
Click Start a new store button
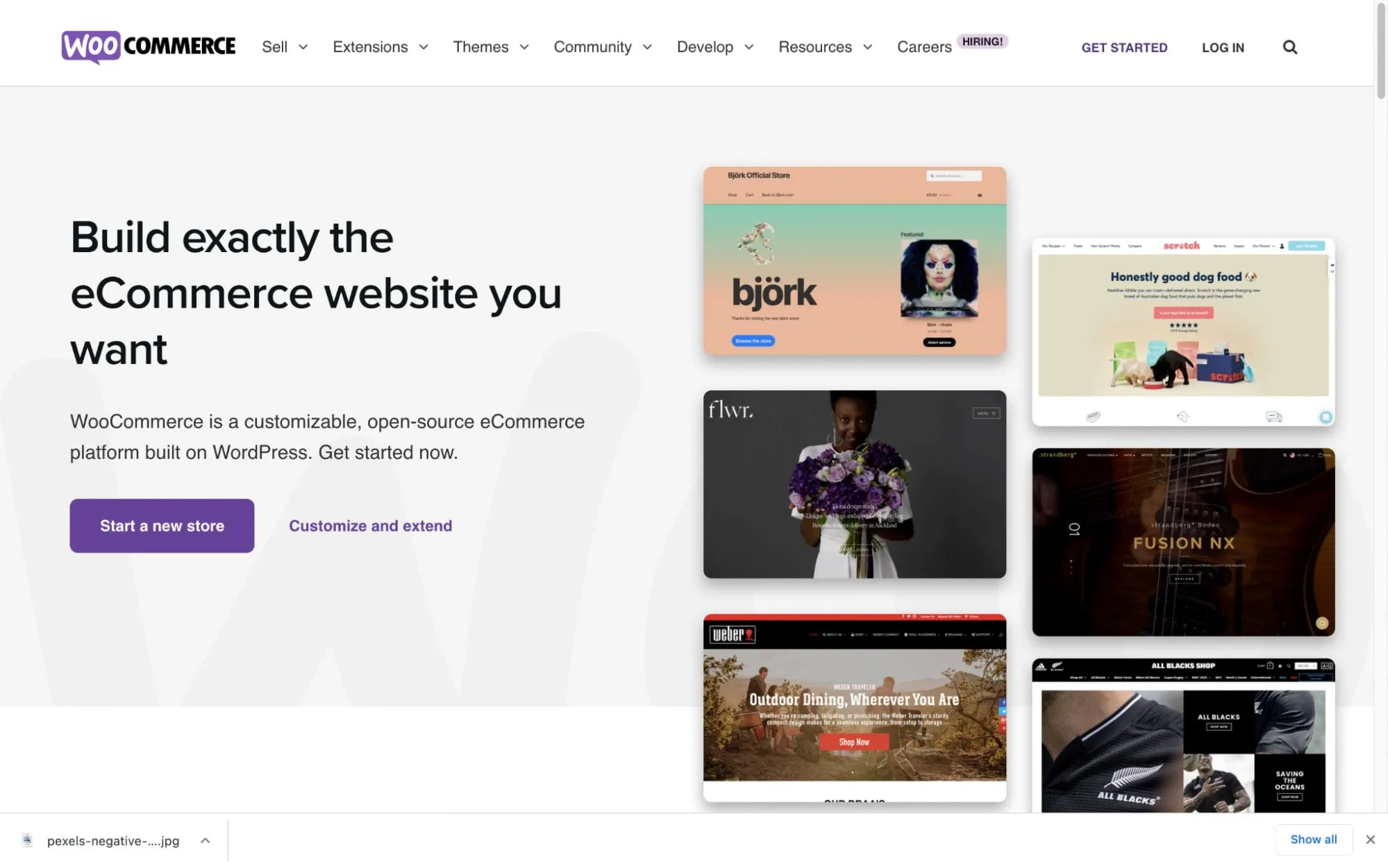point(162,525)
